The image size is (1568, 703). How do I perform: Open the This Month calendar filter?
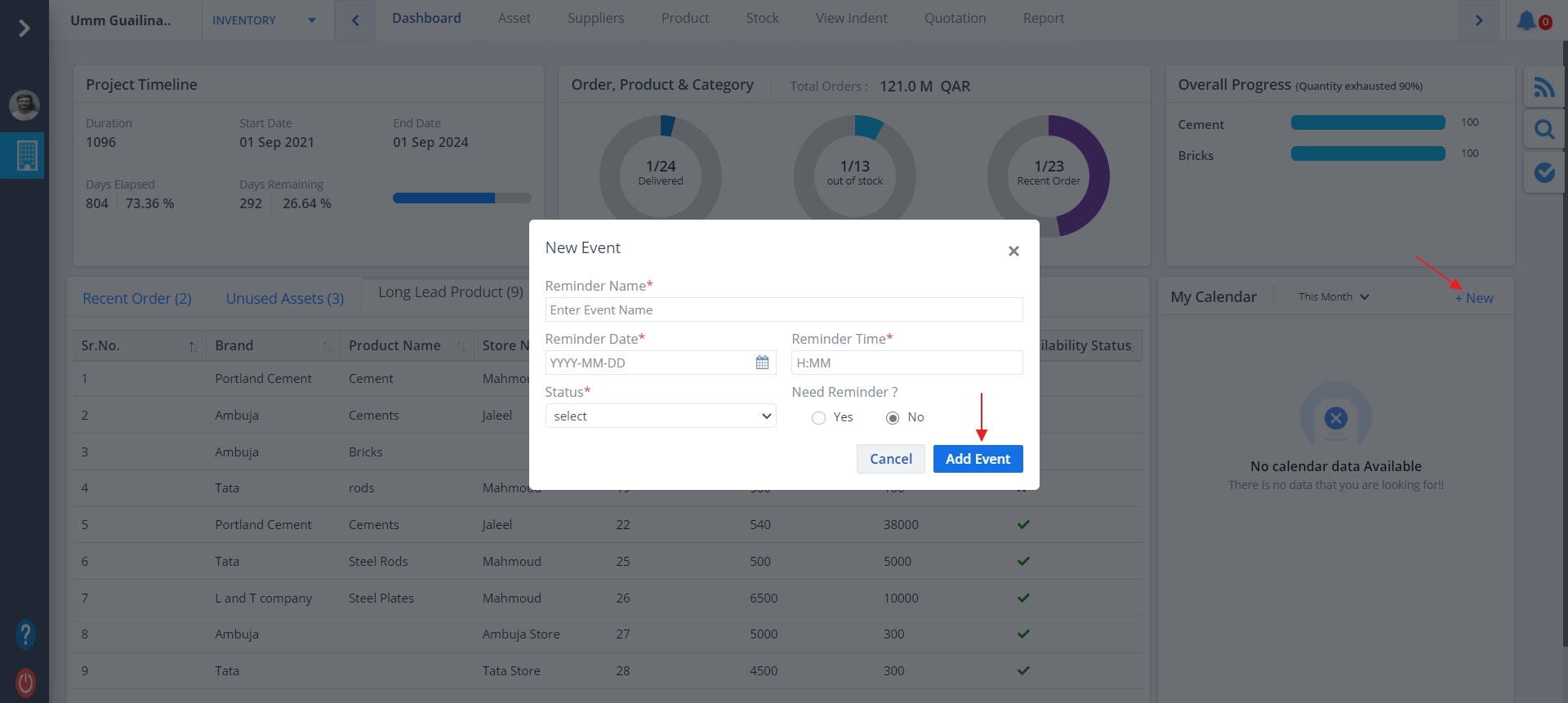click(x=1333, y=297)
